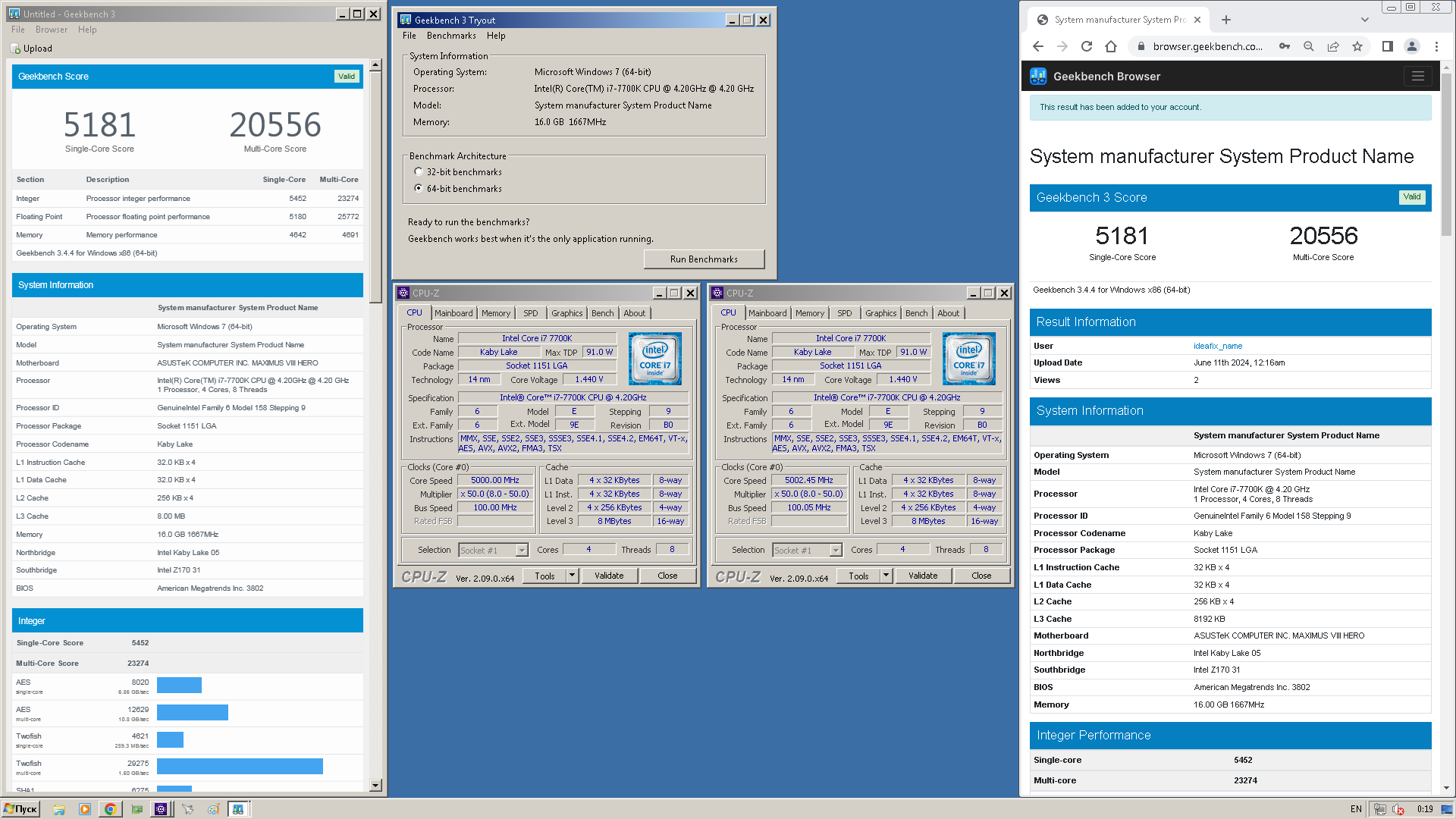Screen dimensions: 1456x819
Task: Bookmark this page with the star
Action: click(1357, 46)
